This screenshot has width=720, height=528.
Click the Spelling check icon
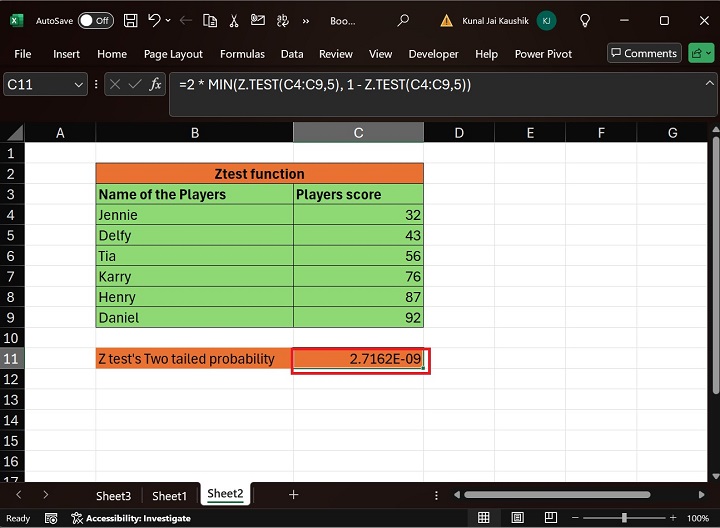point(282,21)
